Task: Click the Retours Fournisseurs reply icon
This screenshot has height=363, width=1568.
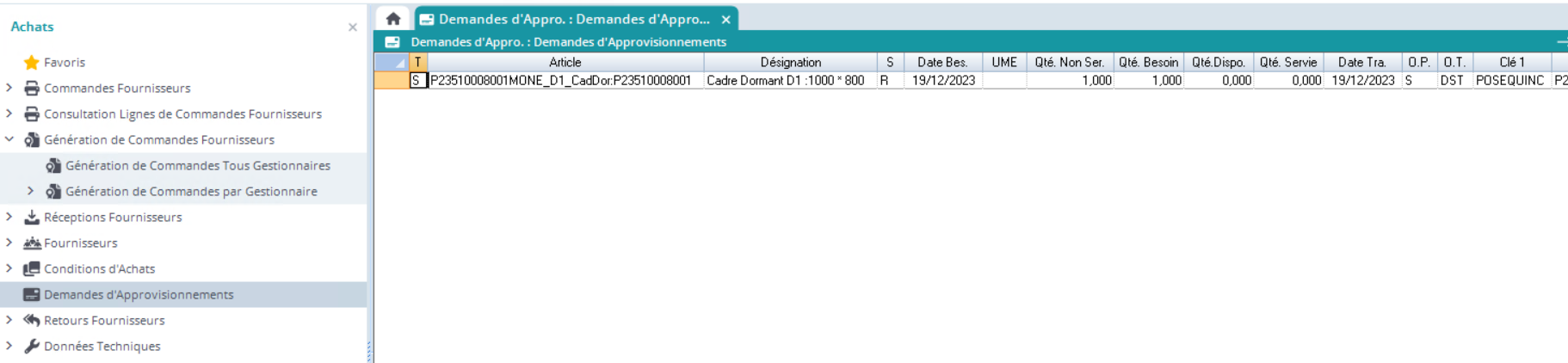Action: 32,320
